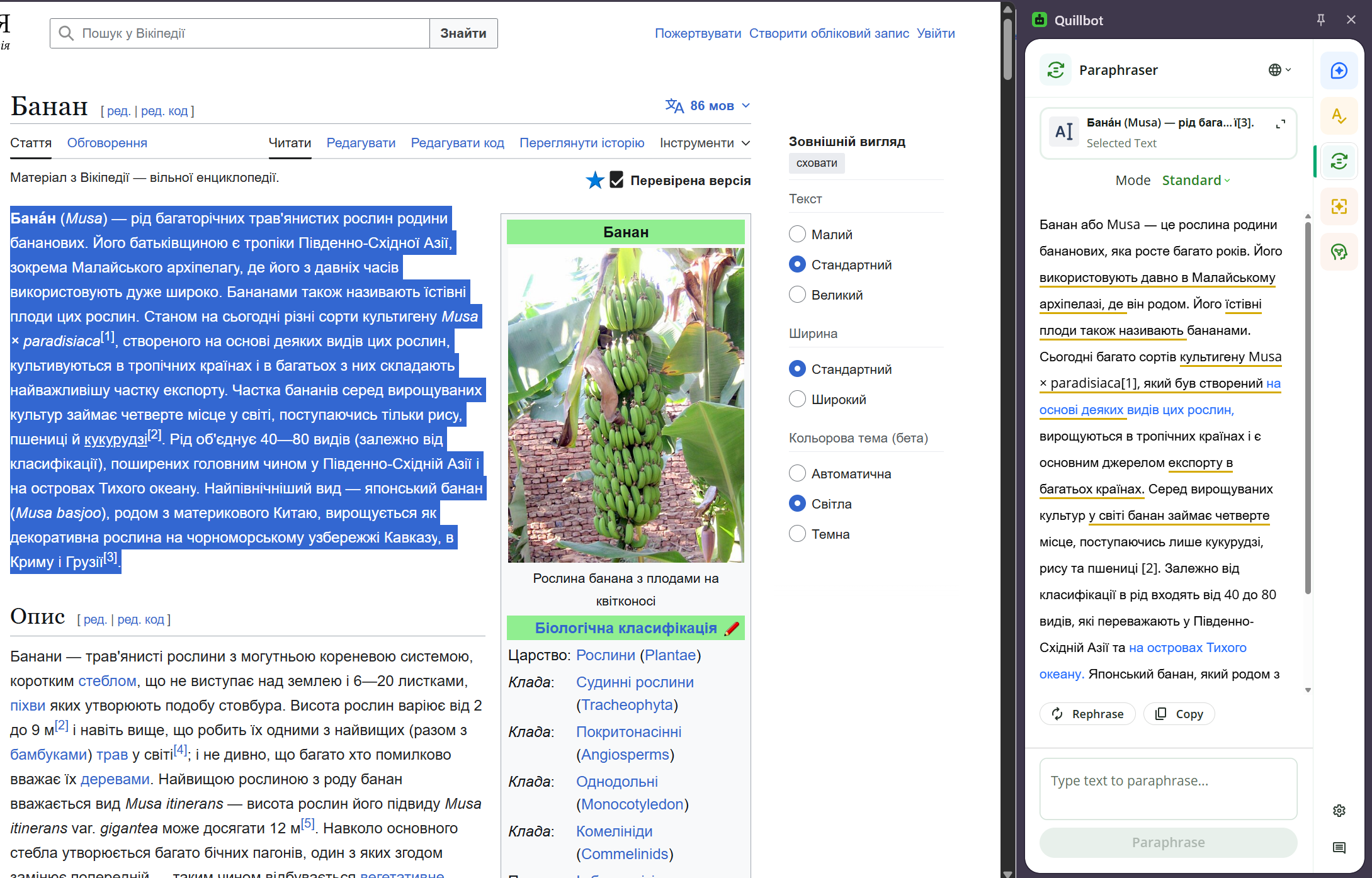
Task: Select Темна color theme
Action: point(797,534)
